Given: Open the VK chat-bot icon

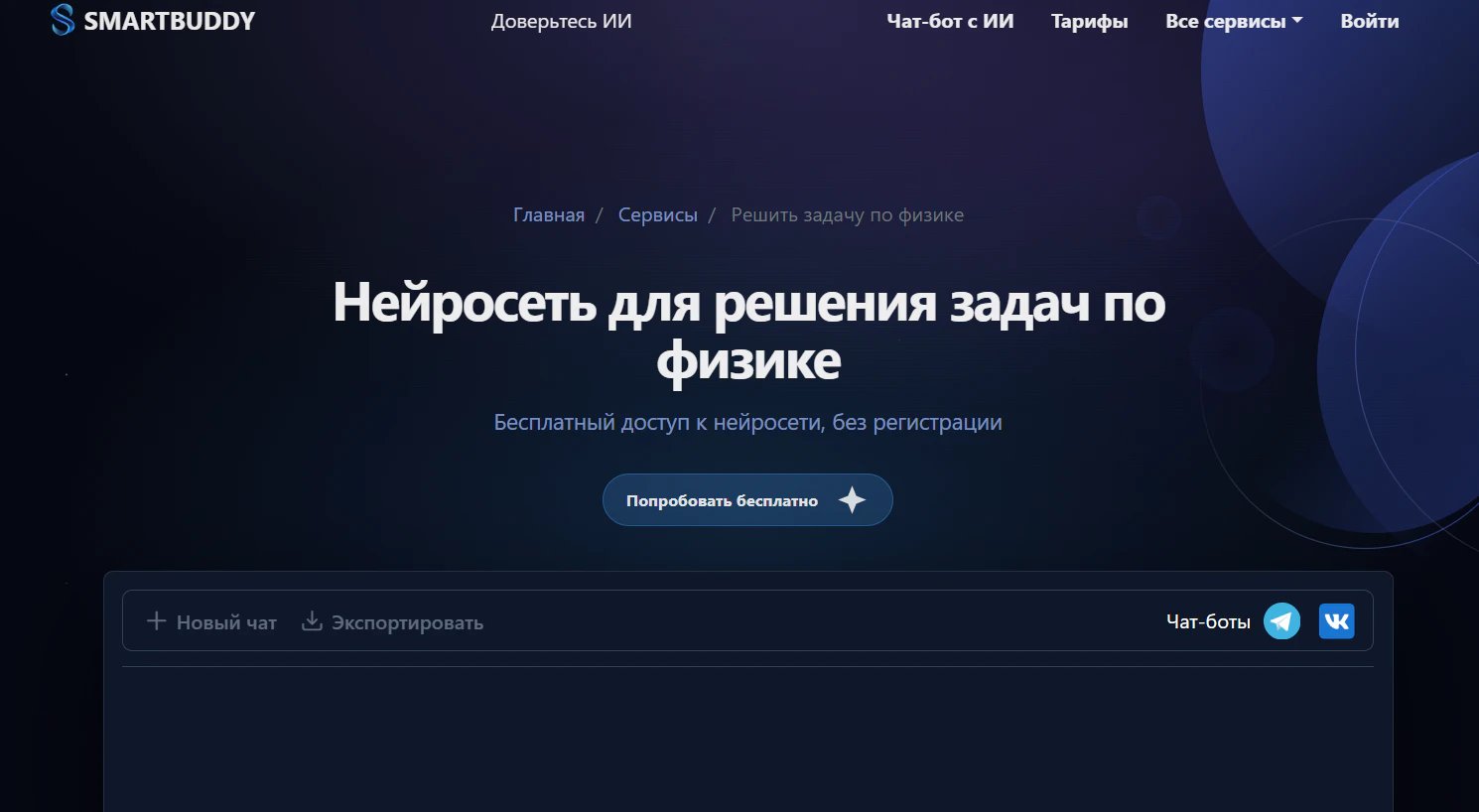Looking at the screenshot, I should (x=1336, y=621).
